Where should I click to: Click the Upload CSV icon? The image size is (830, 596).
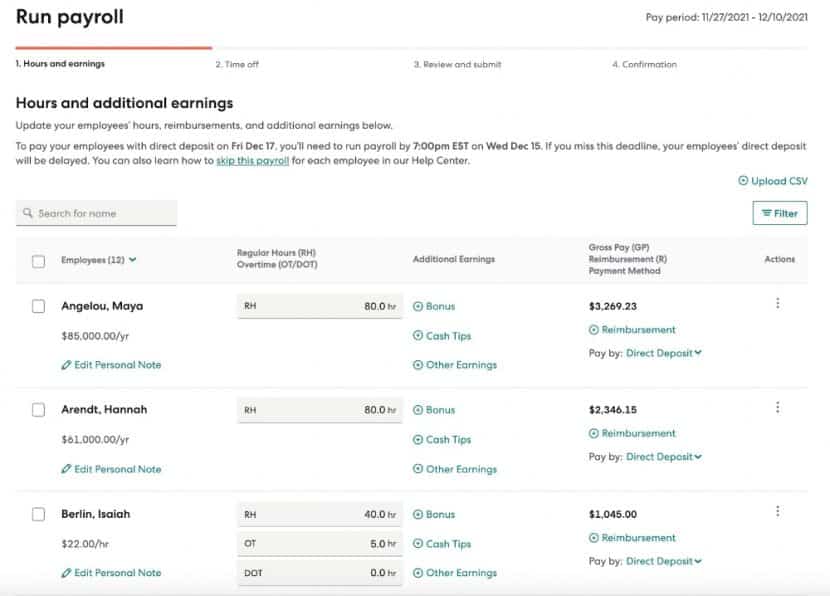tap(741, 181)
